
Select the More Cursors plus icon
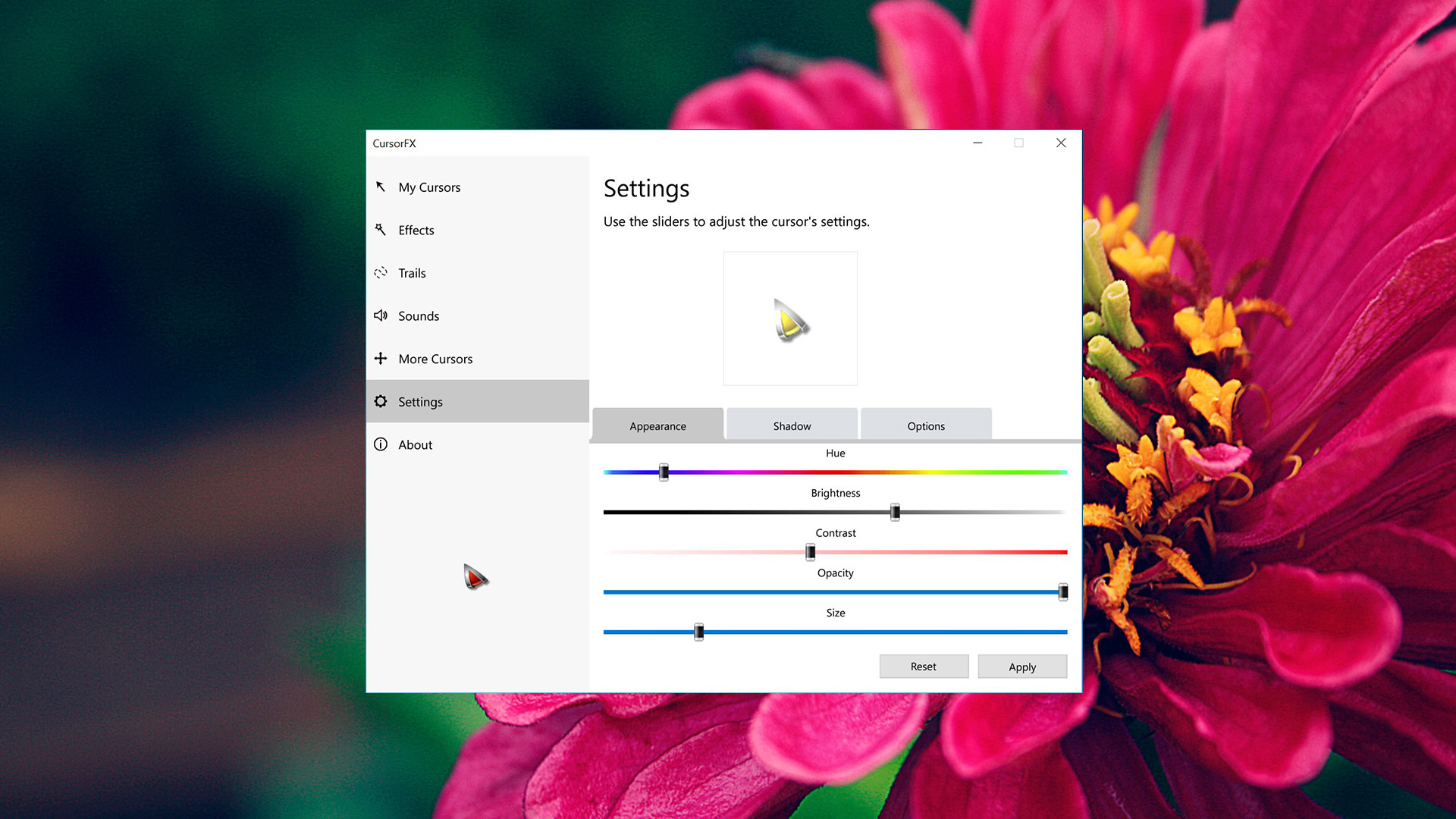381,359
